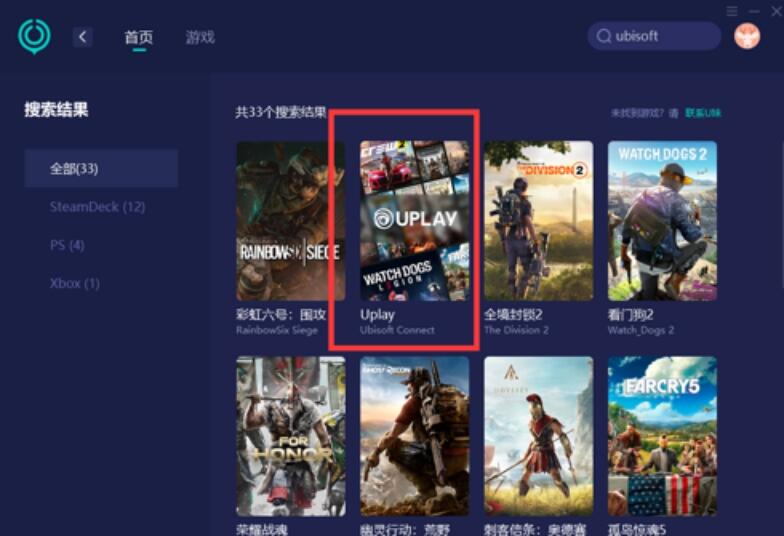This screenshot has height=536, width=784.
Task: Go back using the left arrow button
Action: point(82,36)
